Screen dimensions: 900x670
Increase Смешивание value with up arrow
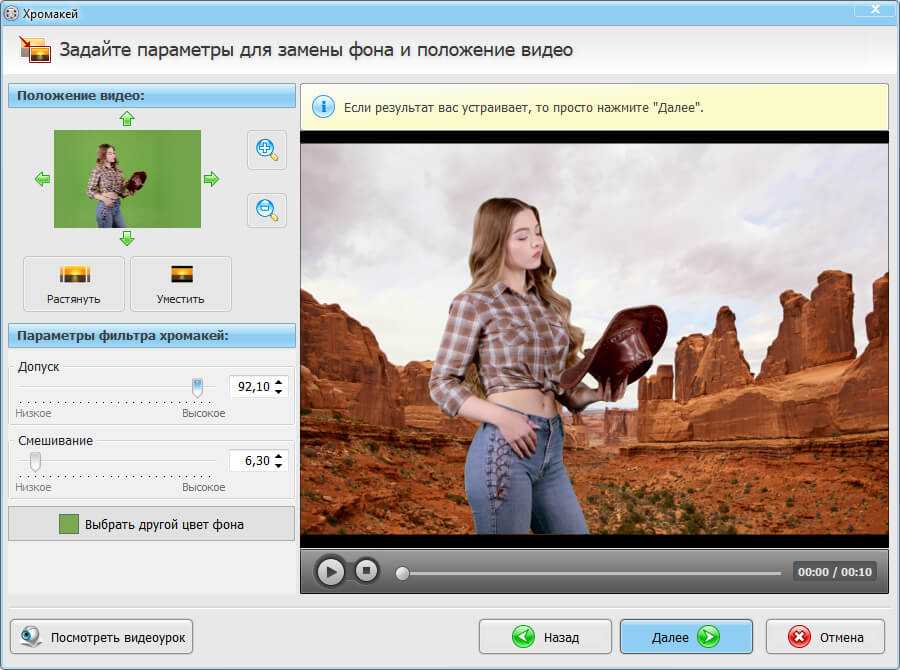pyautogui.click(x=279, y=455)
